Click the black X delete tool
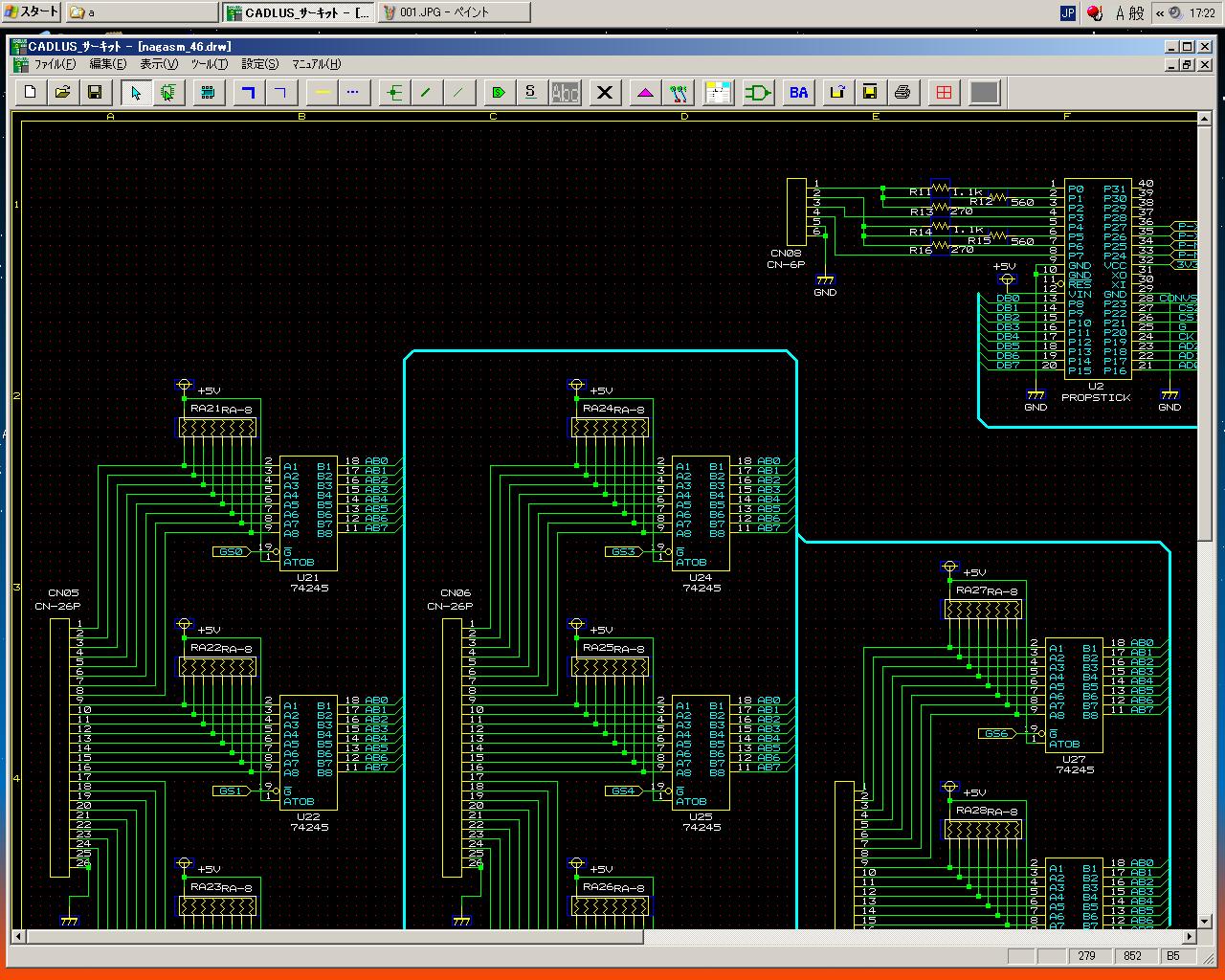This screenshot has width=1225, height=980. (x=605, y=92)
